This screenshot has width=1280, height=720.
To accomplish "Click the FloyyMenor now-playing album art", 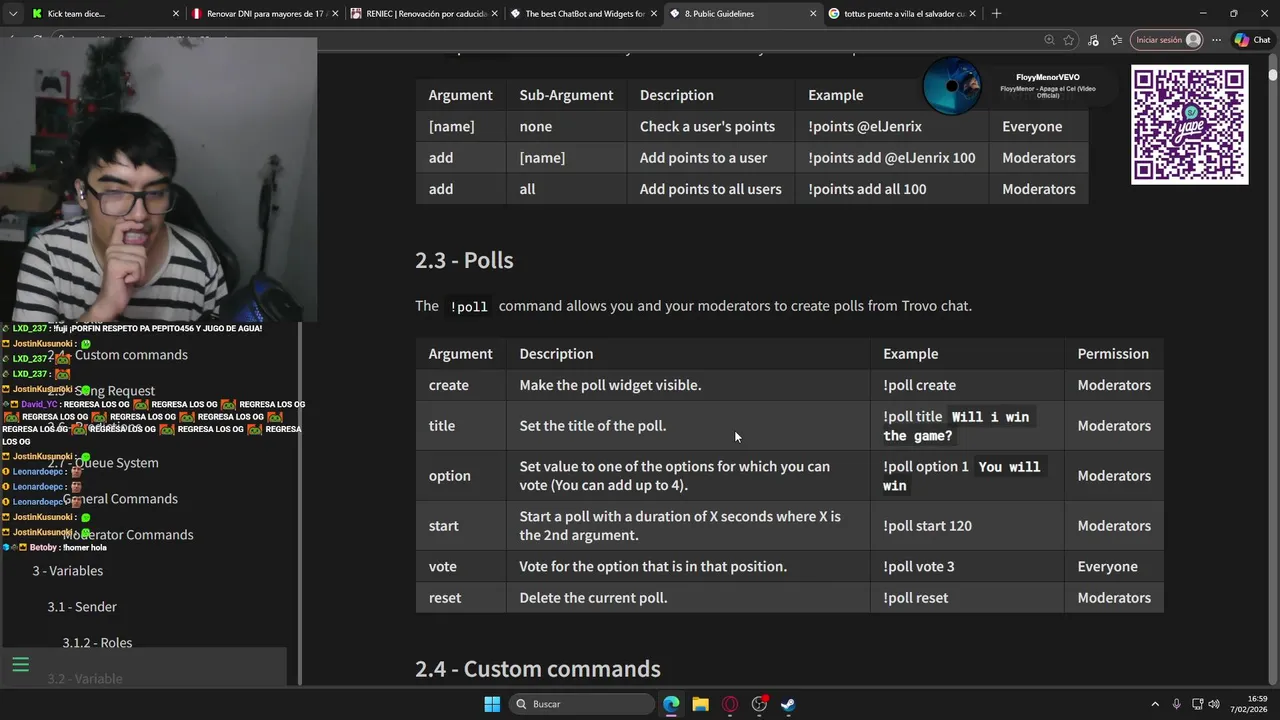I will coord(952,87).
